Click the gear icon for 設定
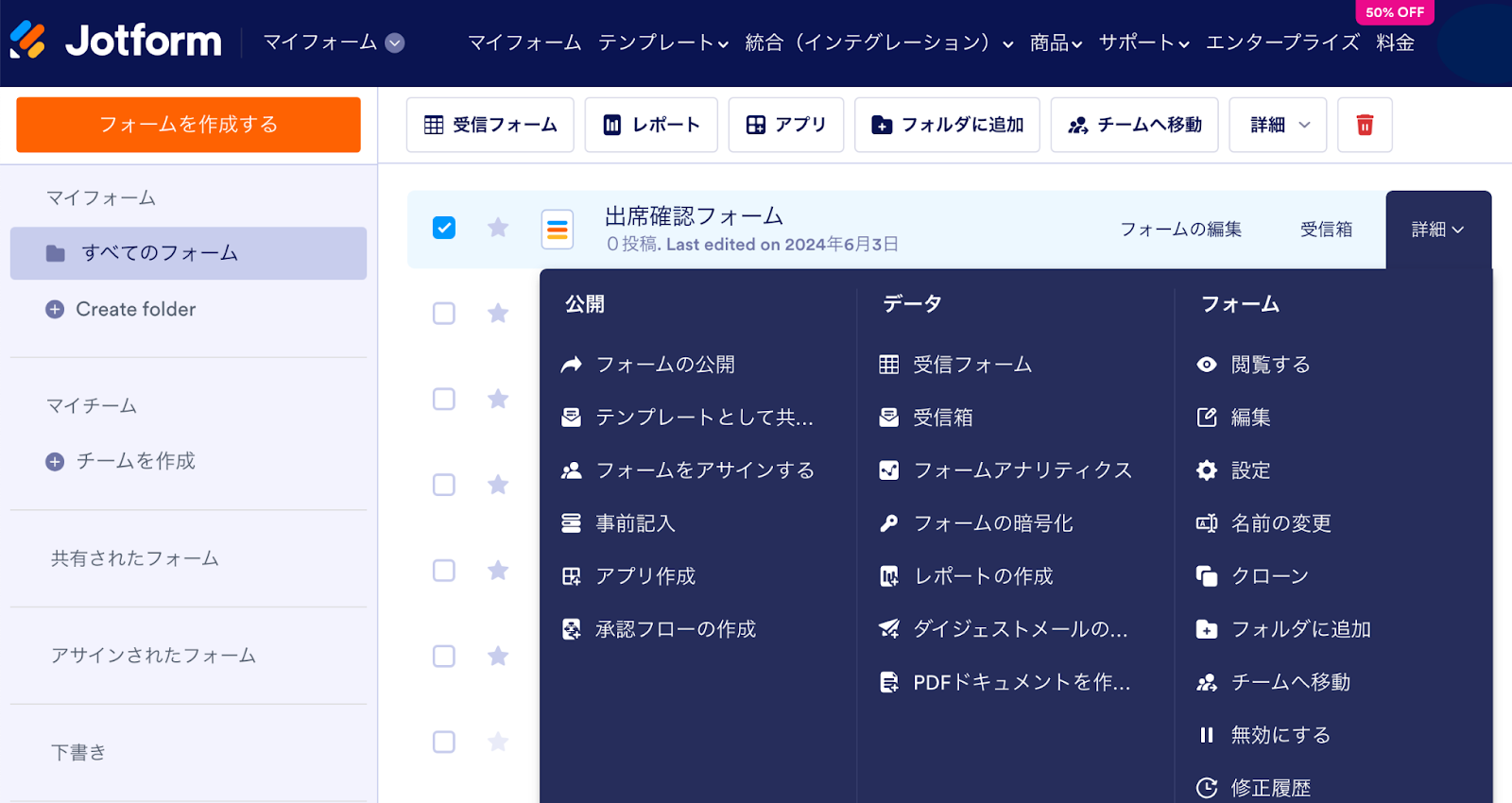 click(1207, 470)
